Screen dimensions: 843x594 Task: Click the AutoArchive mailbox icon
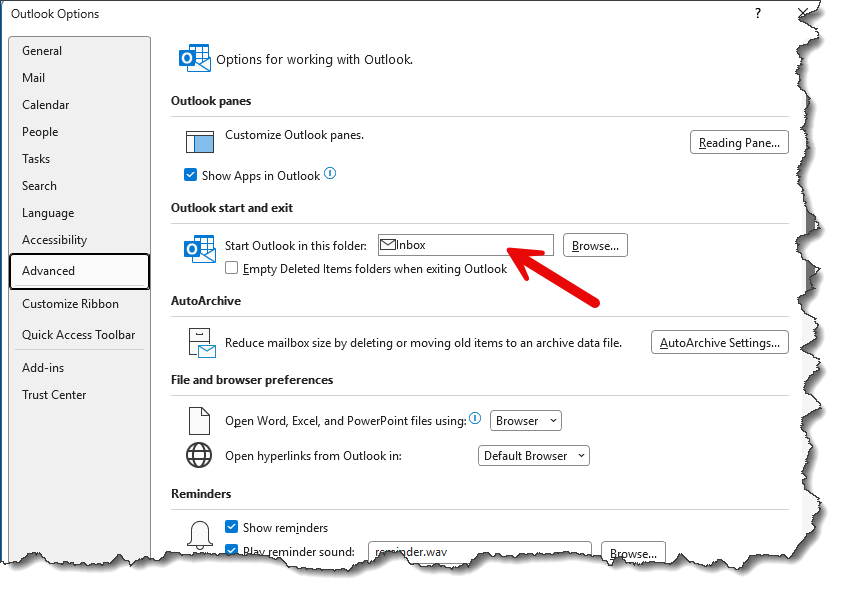(202, 343)
